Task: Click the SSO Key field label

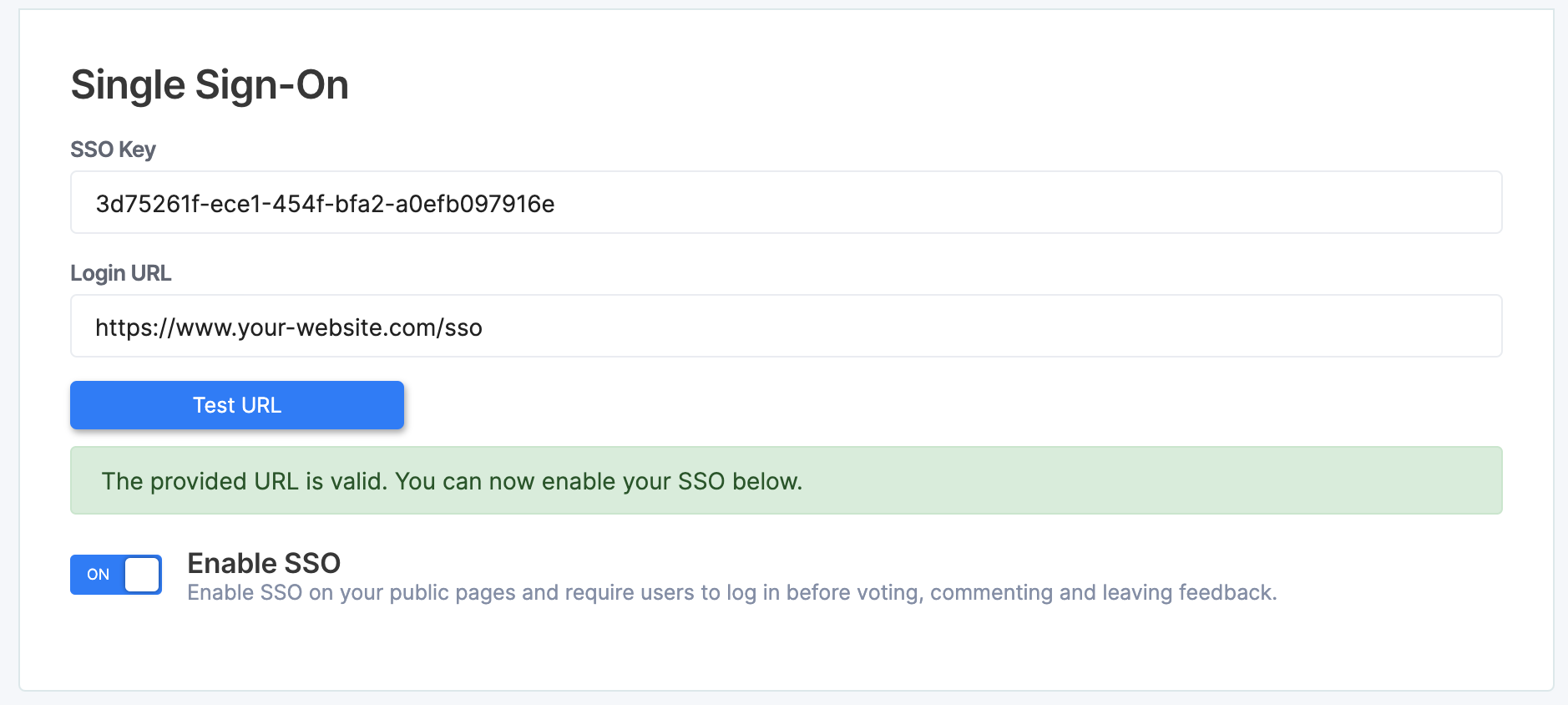Action: (113, 150)
